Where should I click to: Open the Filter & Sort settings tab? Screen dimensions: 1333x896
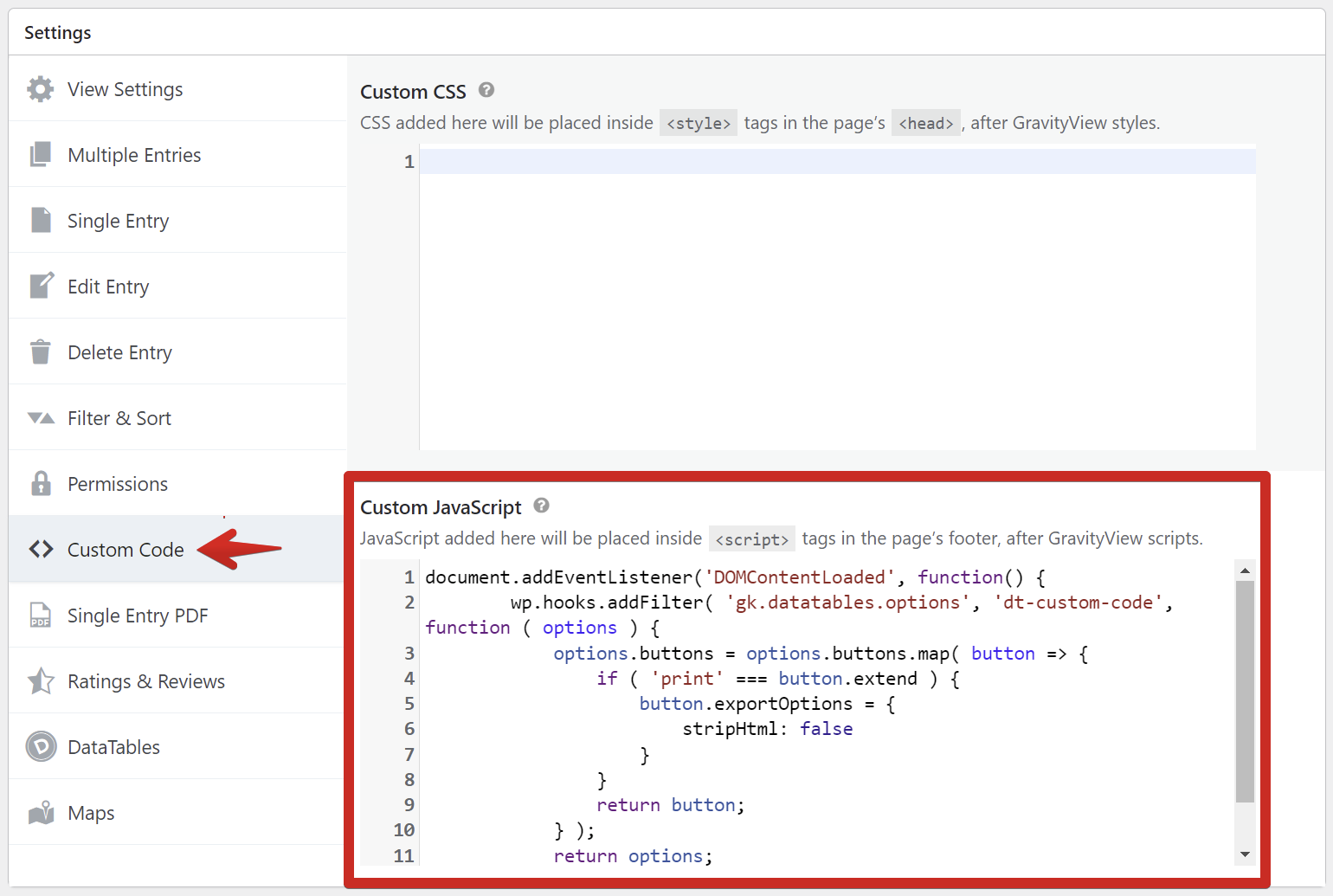119,418
